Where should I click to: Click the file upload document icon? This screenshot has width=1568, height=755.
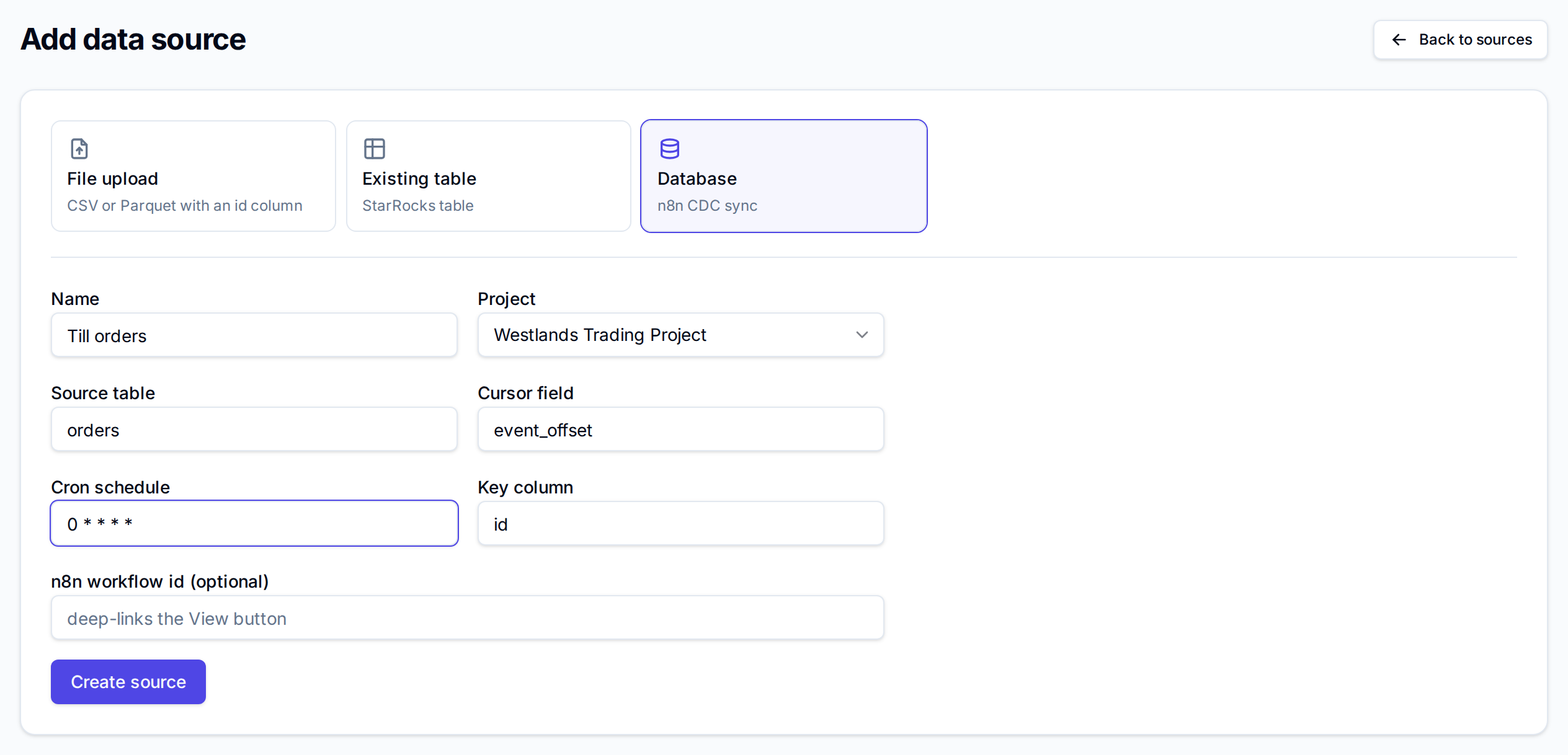coord(79,149)
